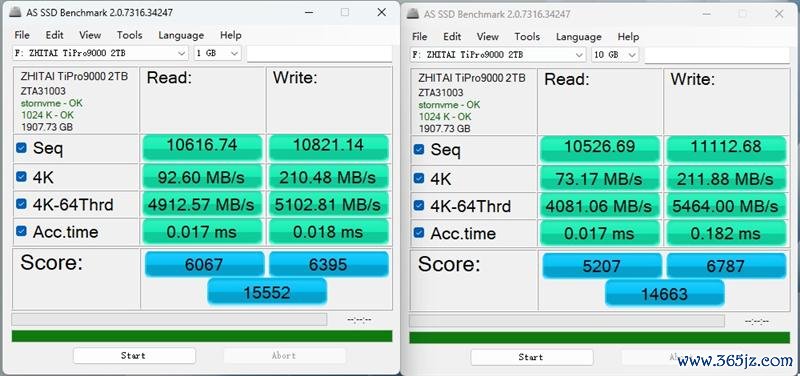Image resolution: width=800 pixels, height=376 pixels.
Task: Open the Language menu in the left window
Action: pyautogui.click(x=181, y=35)
